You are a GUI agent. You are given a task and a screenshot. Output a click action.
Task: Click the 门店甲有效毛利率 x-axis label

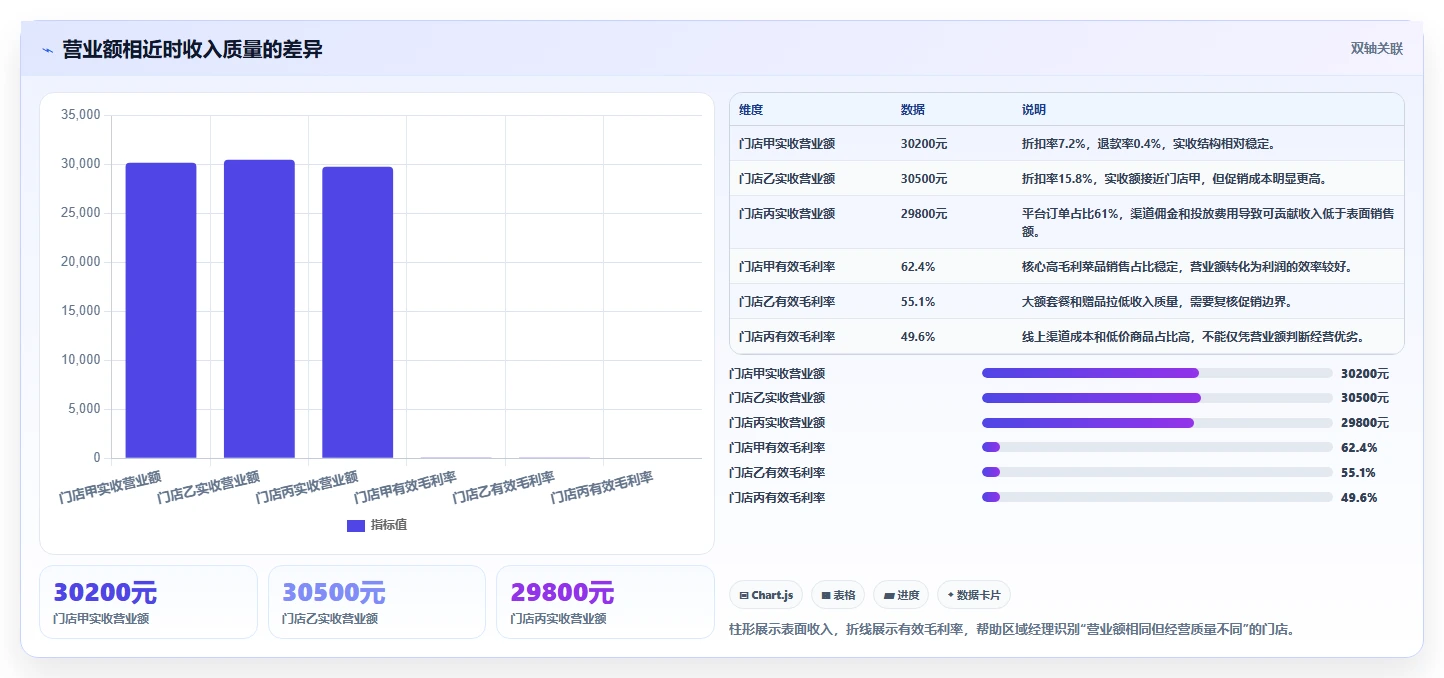pos(406,487)
